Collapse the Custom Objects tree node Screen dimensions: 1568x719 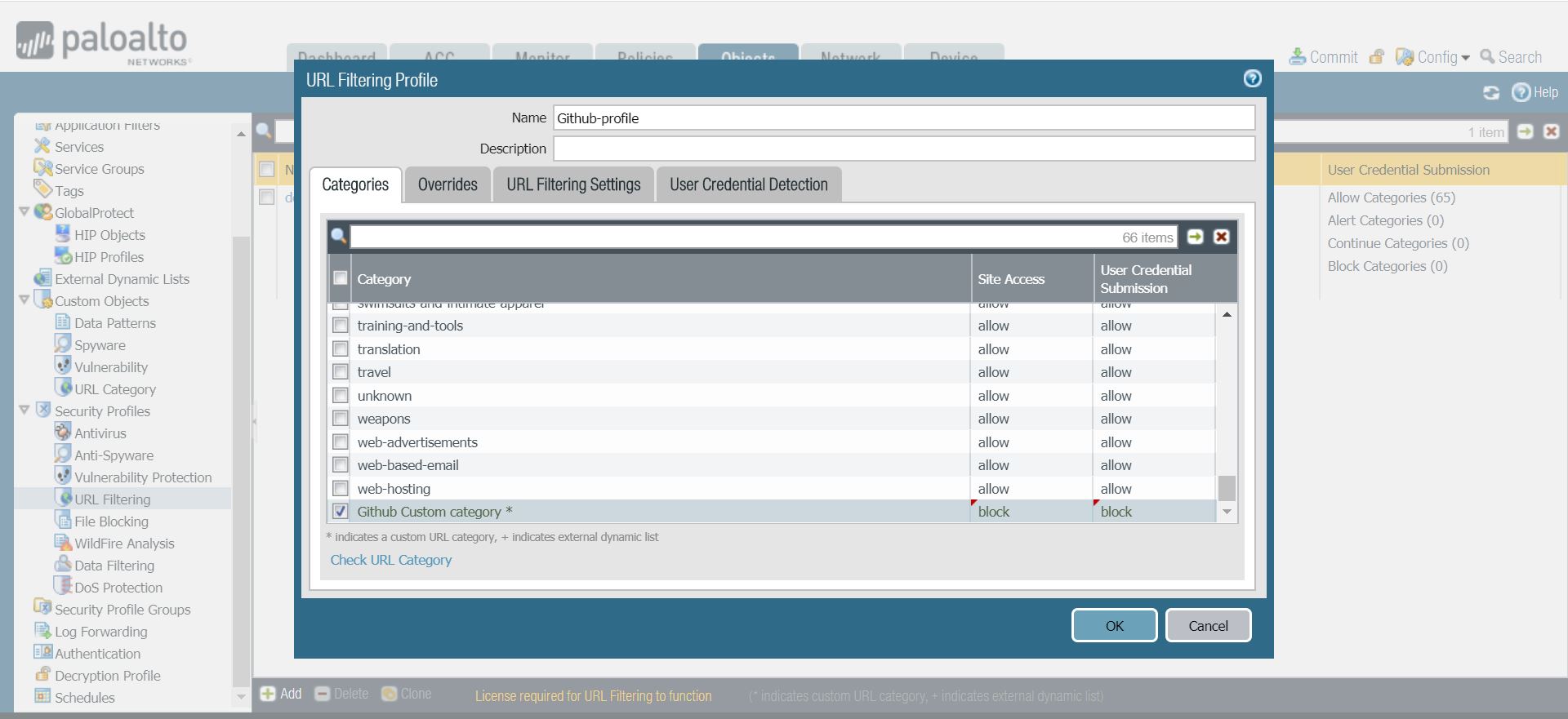pyautogui.click(x=24, y=300)
